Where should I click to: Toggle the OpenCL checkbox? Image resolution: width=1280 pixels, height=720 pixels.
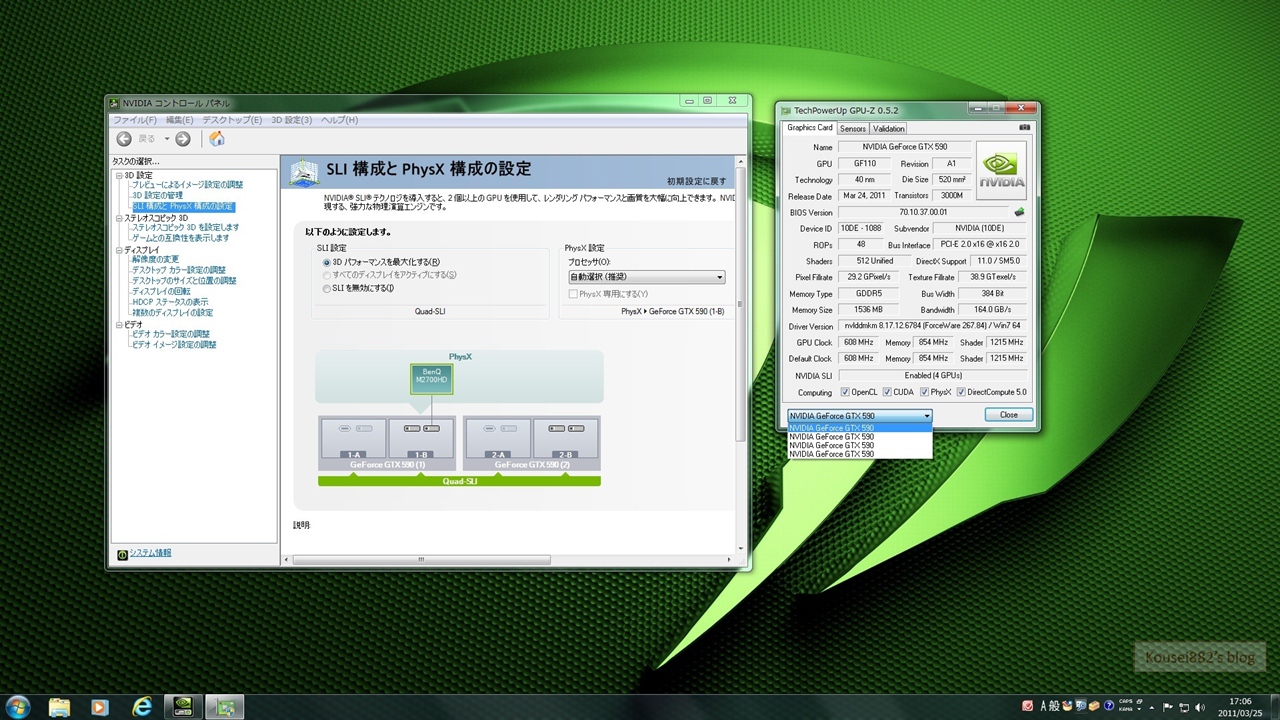pyautogui.click(x=845, y=392)
